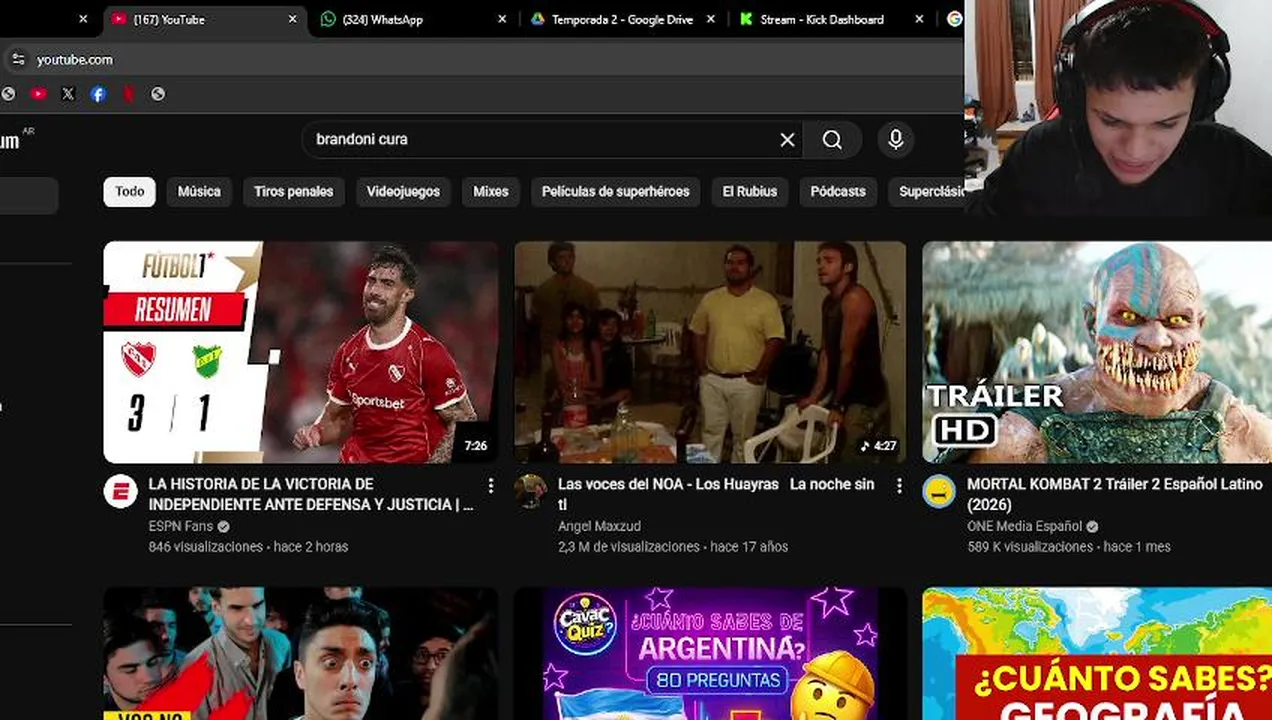Click the 4:27 duration badge
Viewport: 1272px width, 720px height.
coord(879,446)
